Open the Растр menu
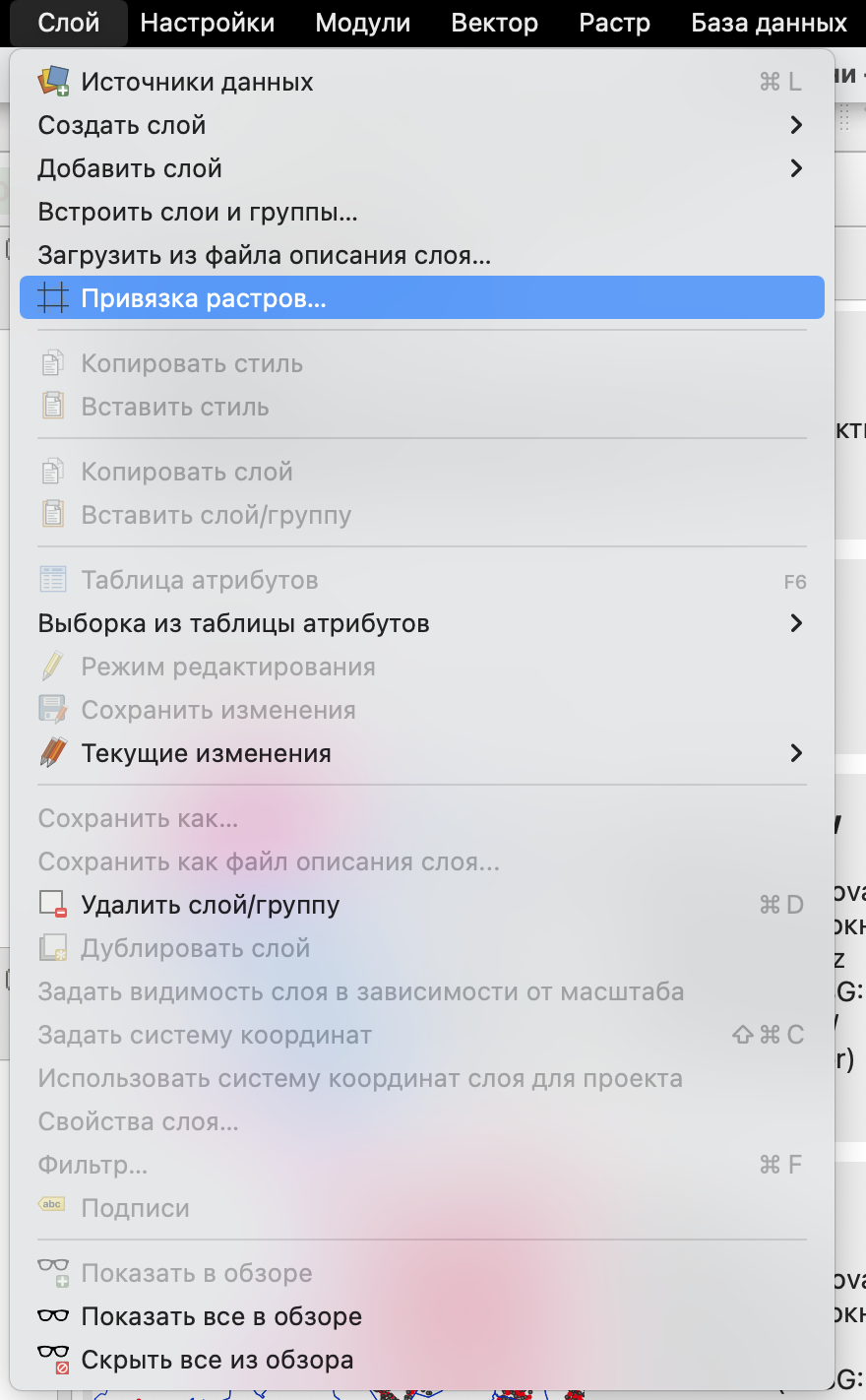866x1400 pixels. [615, 23]
